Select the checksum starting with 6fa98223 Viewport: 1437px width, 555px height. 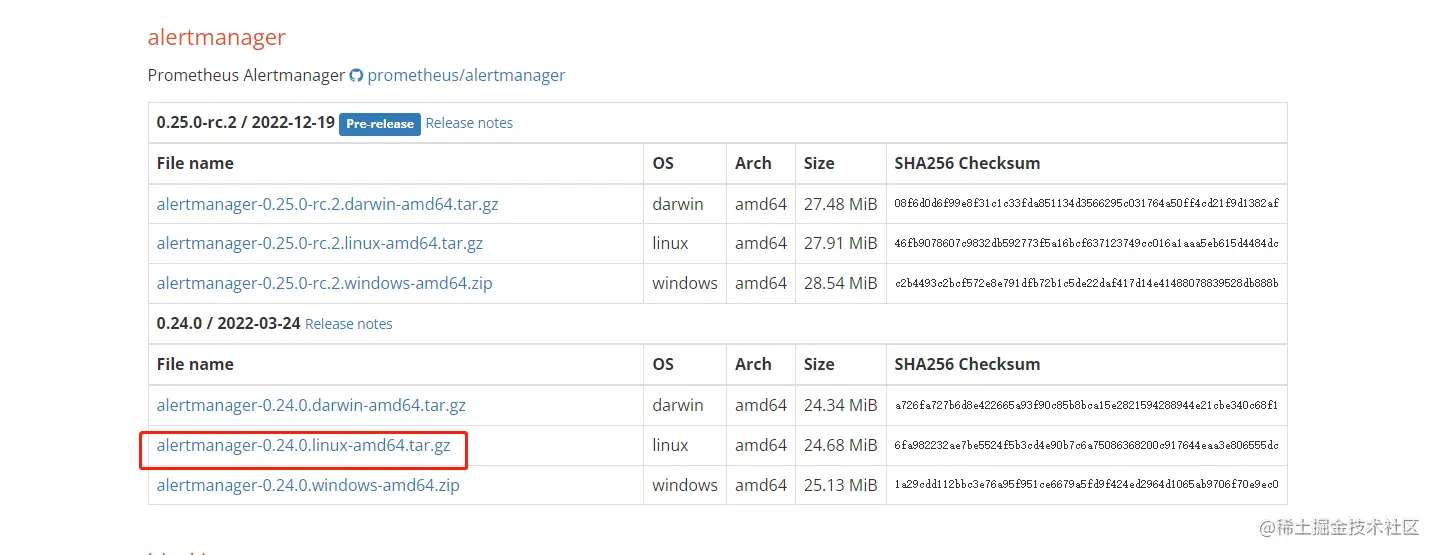tap(1086, 446)
